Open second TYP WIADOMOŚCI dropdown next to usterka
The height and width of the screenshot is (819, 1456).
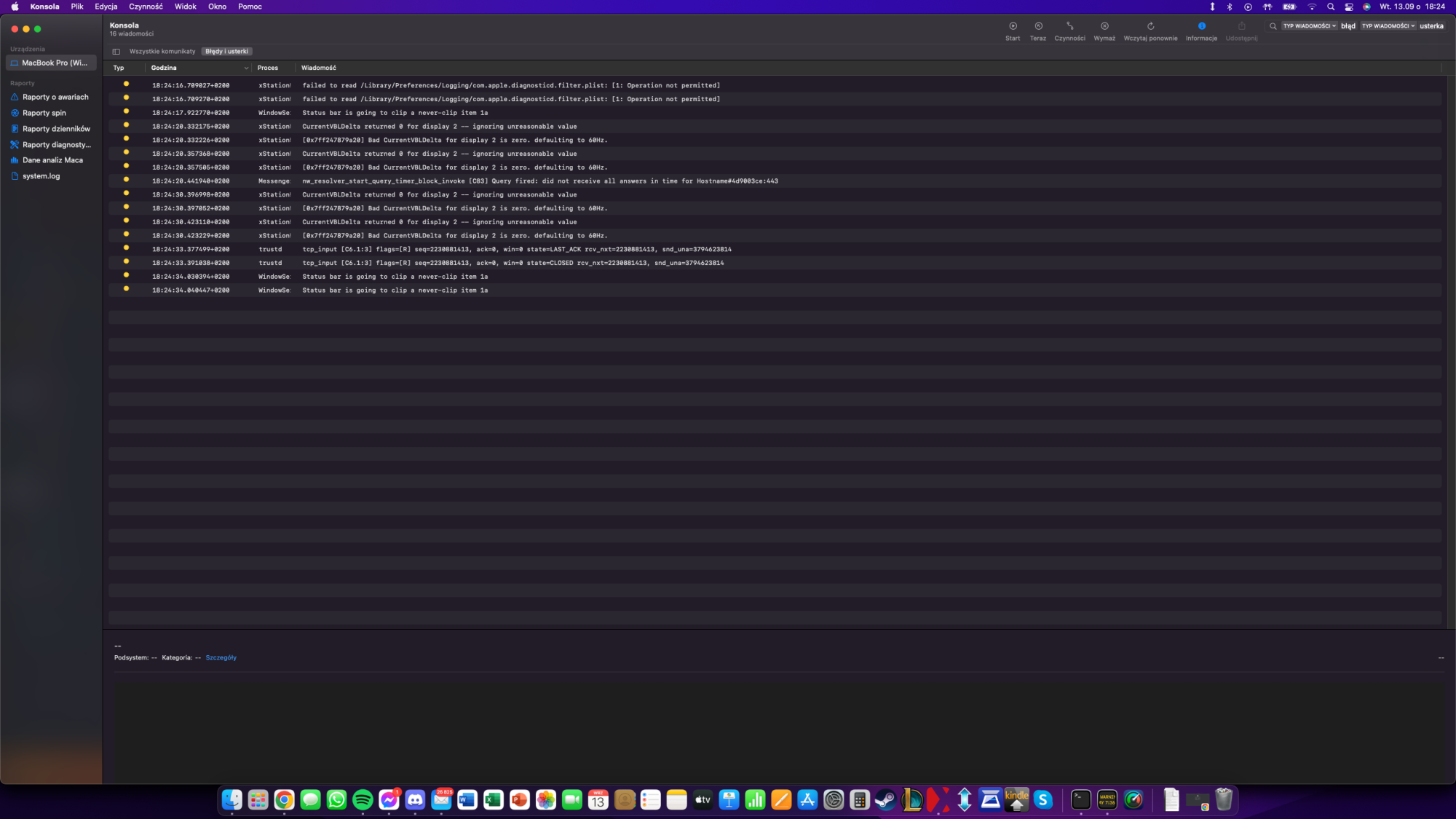click(1388, 26)
